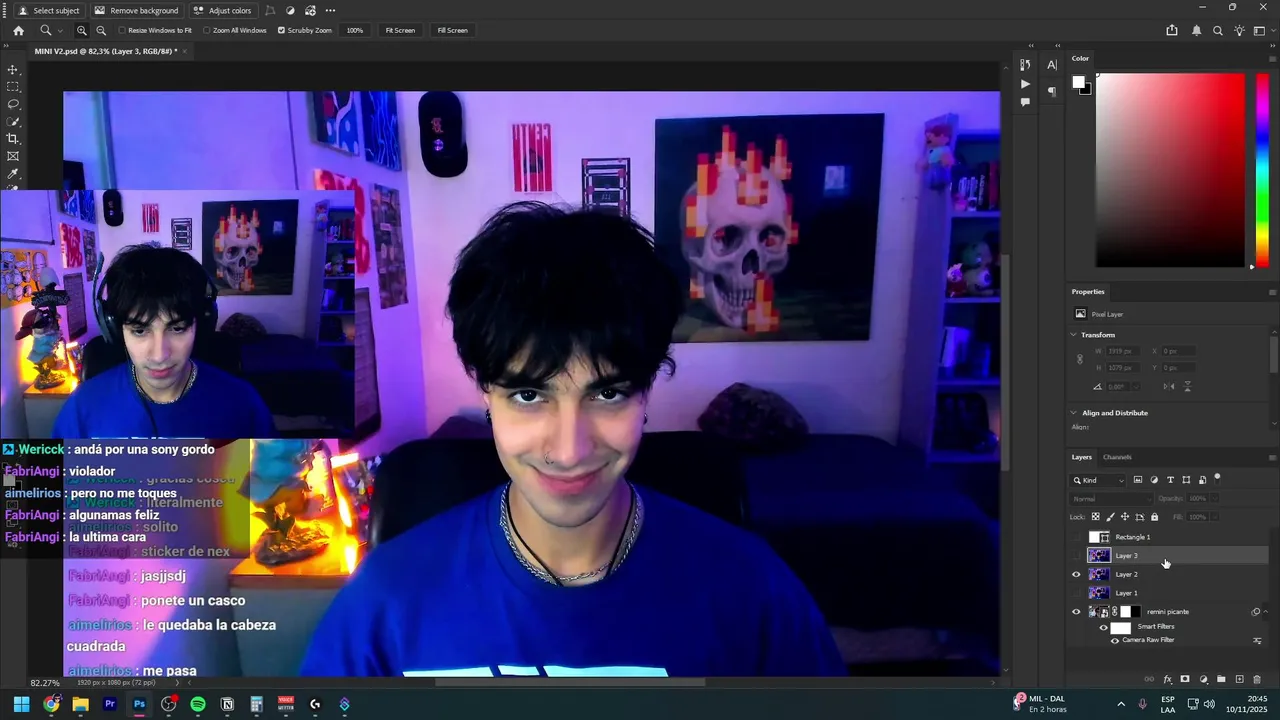Open the more options ellipsis menu
1280x720 pixels.
point(331,10)
